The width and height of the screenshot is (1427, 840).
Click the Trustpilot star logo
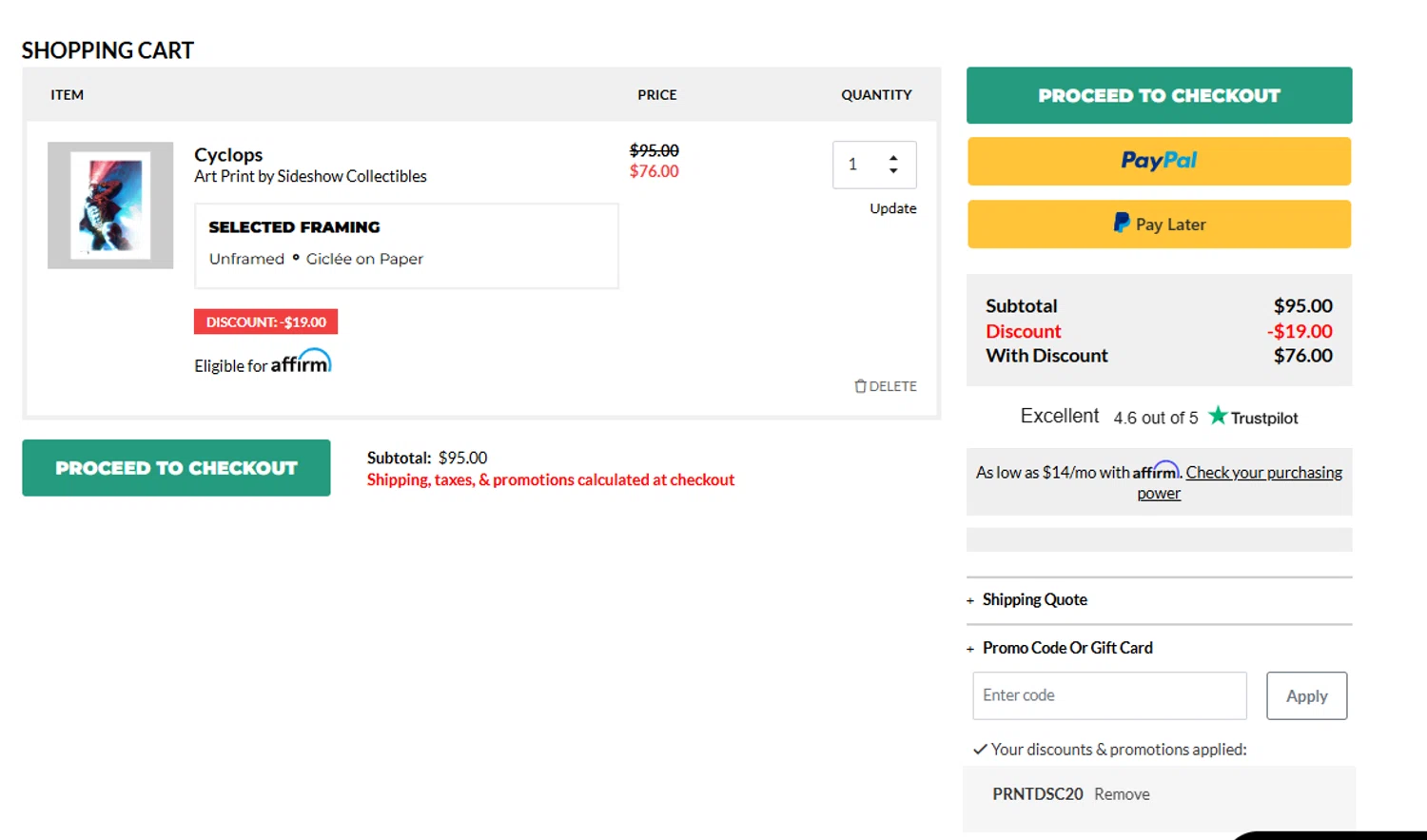[1218, 416]
